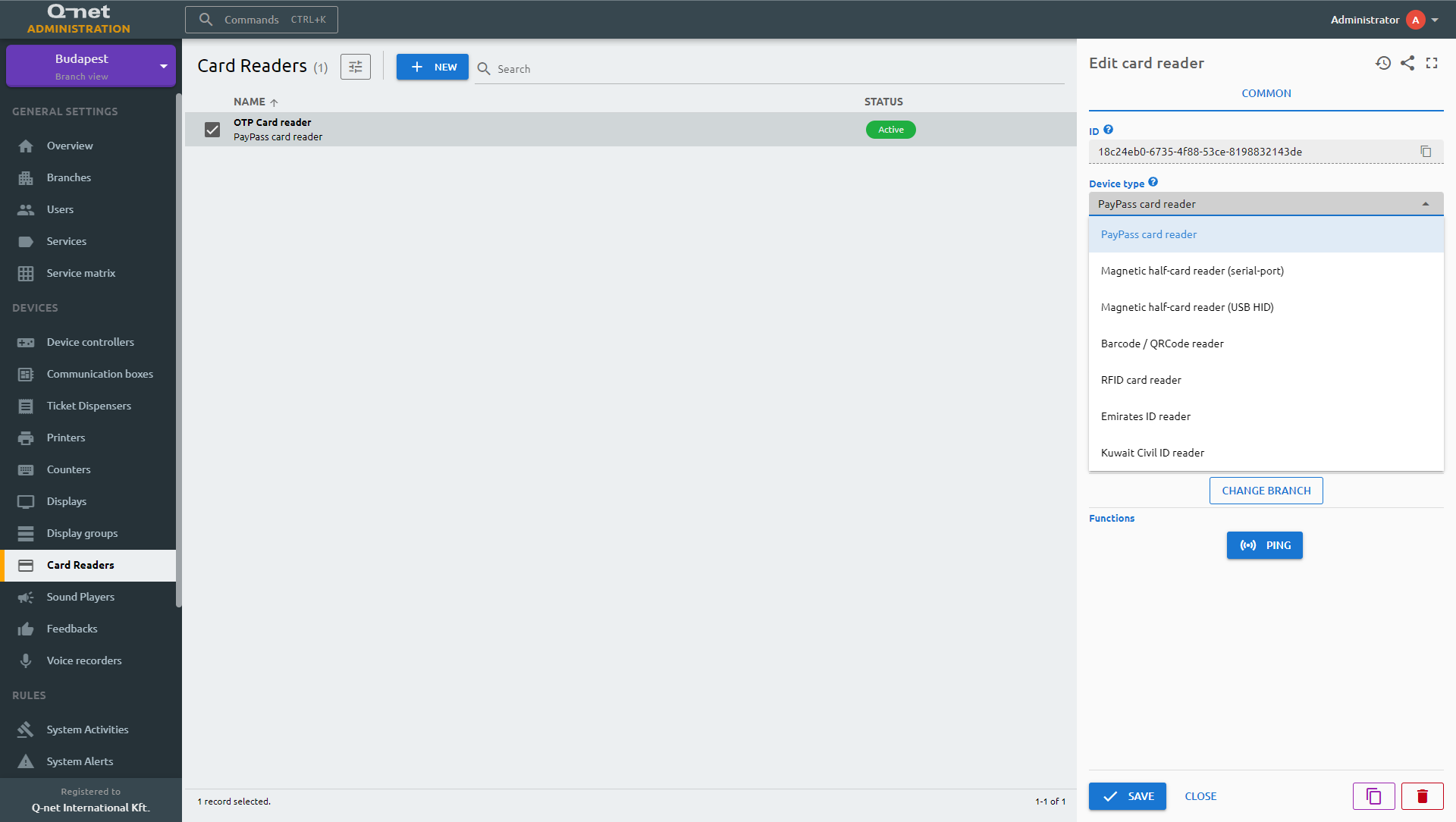Open System Activities in the sidebar
Screen dimensions: 1456x822
pyautogui.click(x=88, y=729)
